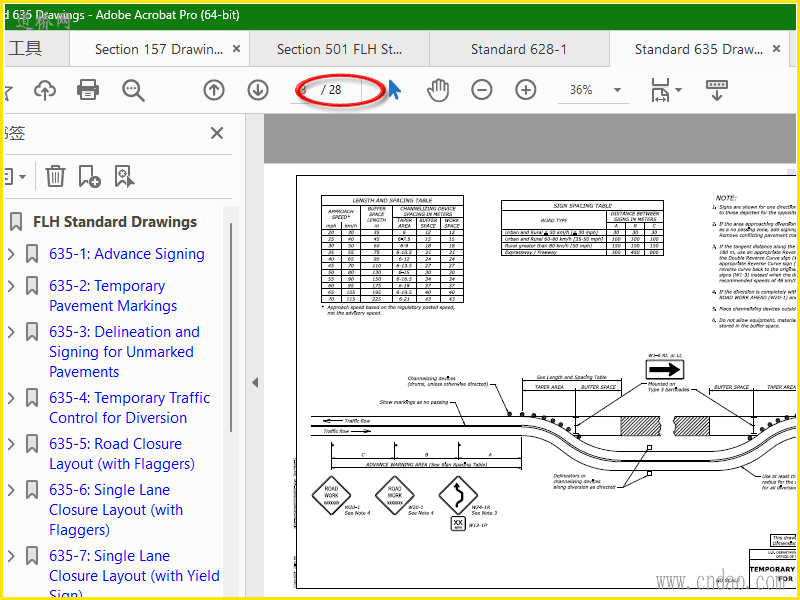800x600 pixels.
Task: Switch to Section 501 FLH tab
Action: 339,49
